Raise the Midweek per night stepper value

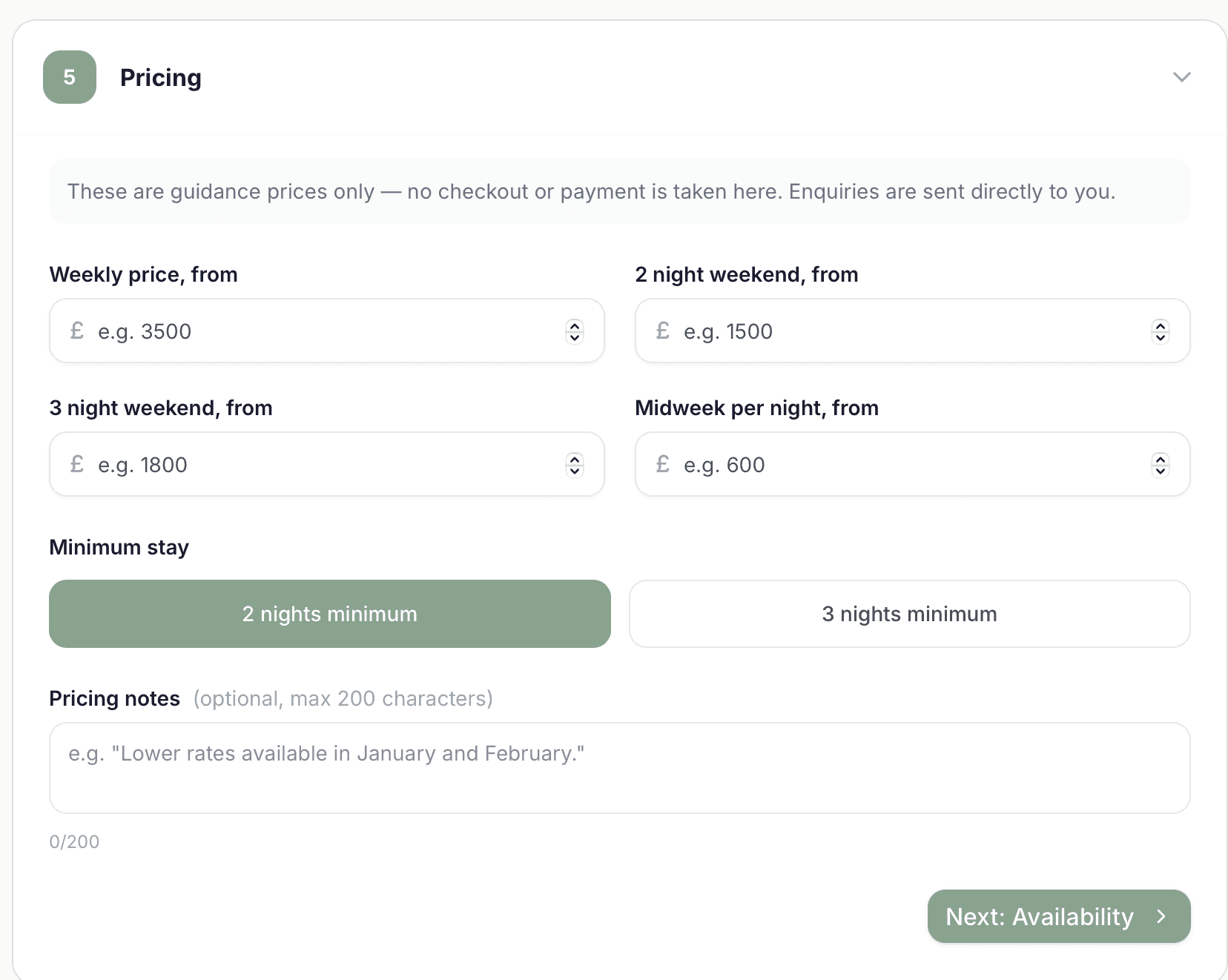coord(1161,459)
